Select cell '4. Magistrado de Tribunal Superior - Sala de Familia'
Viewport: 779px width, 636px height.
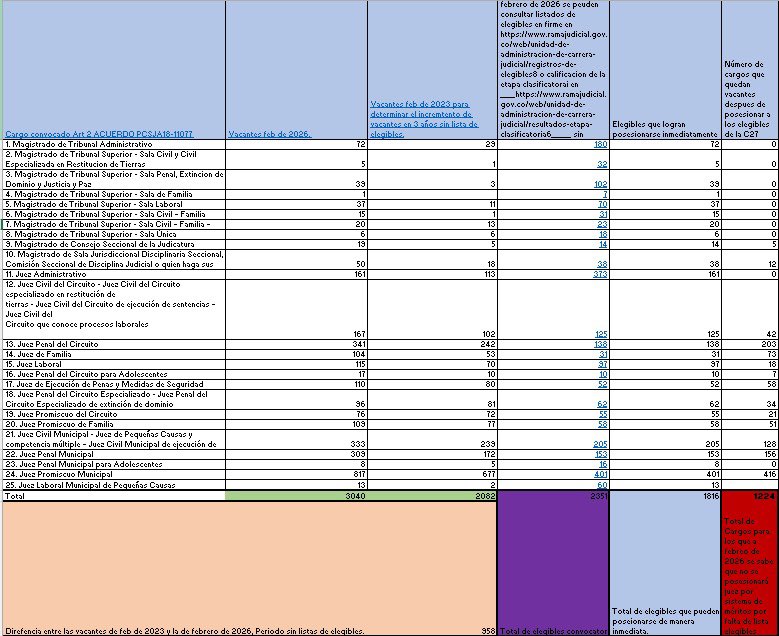[x=114, y=194]
